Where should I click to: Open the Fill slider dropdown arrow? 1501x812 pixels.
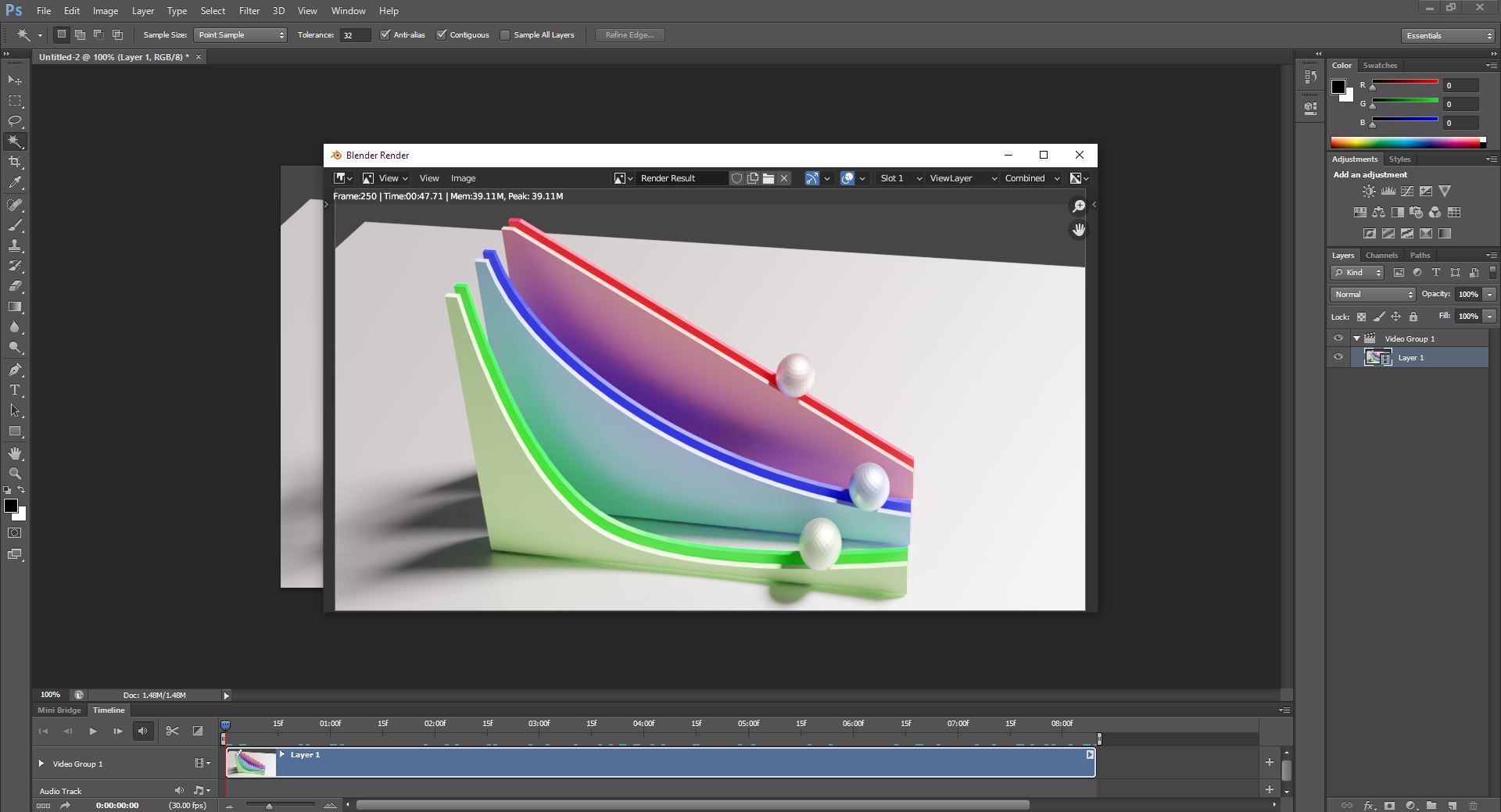1489,317
